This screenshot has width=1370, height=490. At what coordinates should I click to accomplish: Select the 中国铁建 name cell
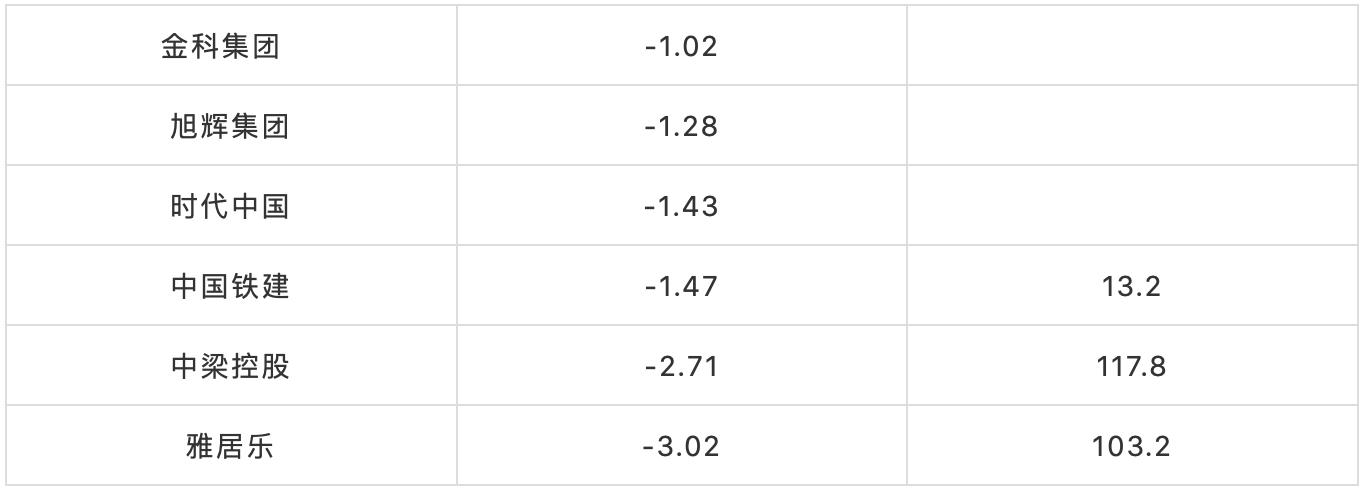pos(229,286)
